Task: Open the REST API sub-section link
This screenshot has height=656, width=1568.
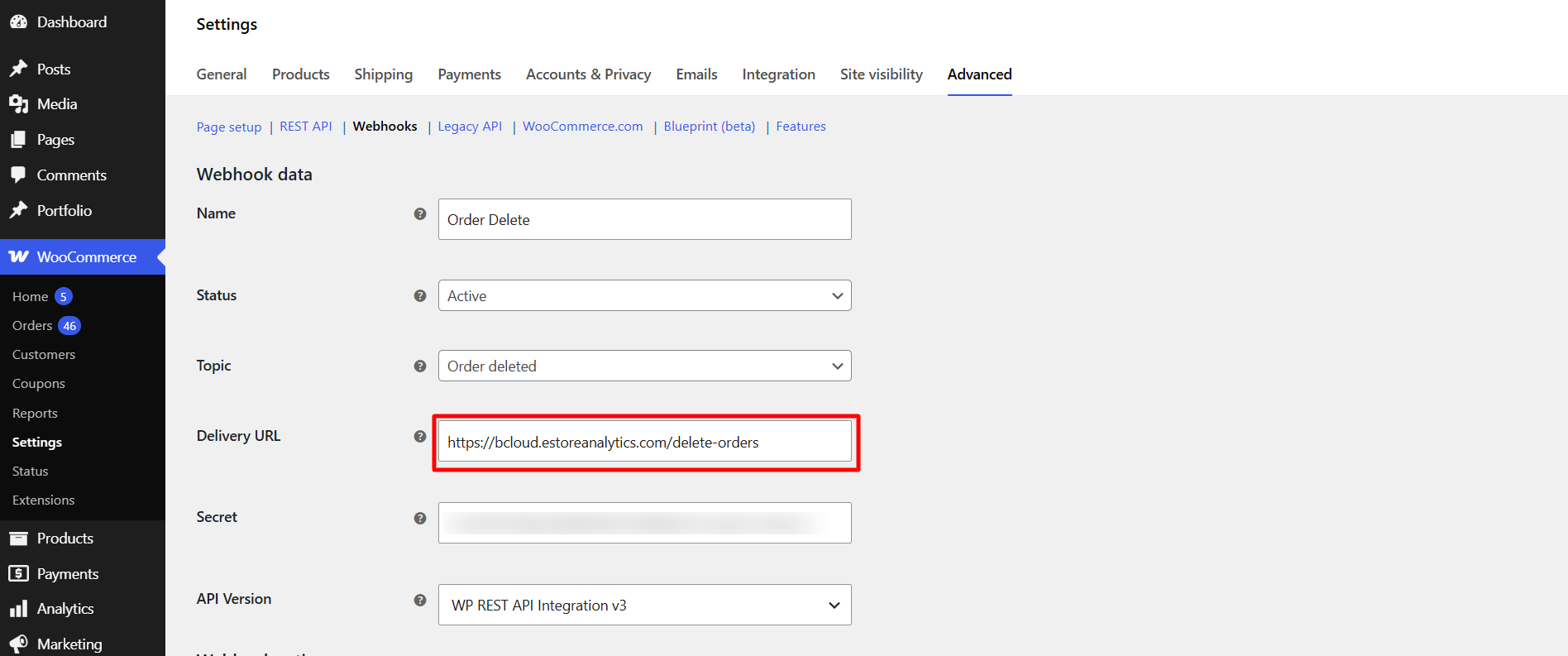Action: pyautogui.click(x=306, y=127)
